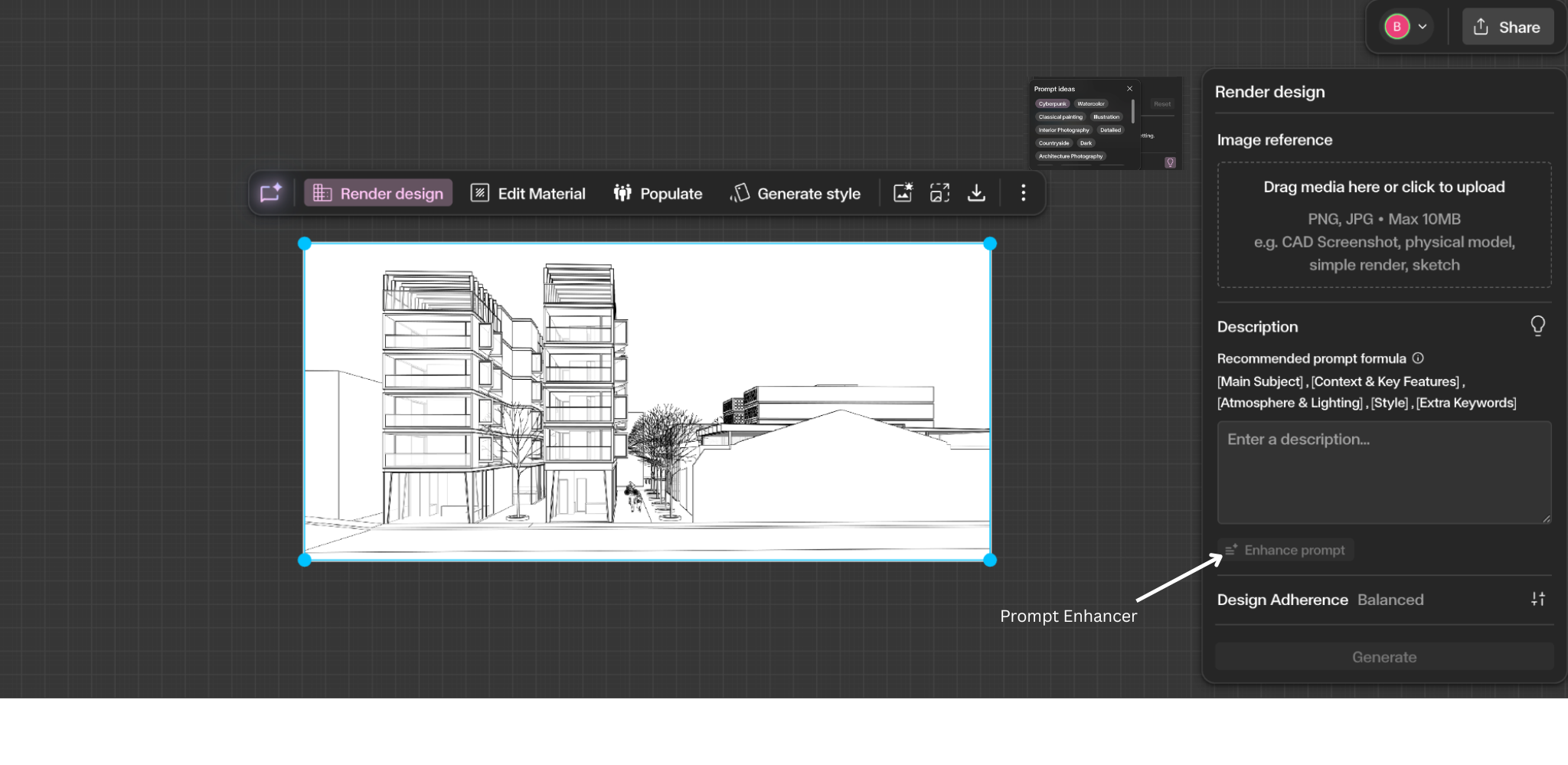Open the Generate style tool
Screen dimensions: 1568x765
tap(795, 193)
